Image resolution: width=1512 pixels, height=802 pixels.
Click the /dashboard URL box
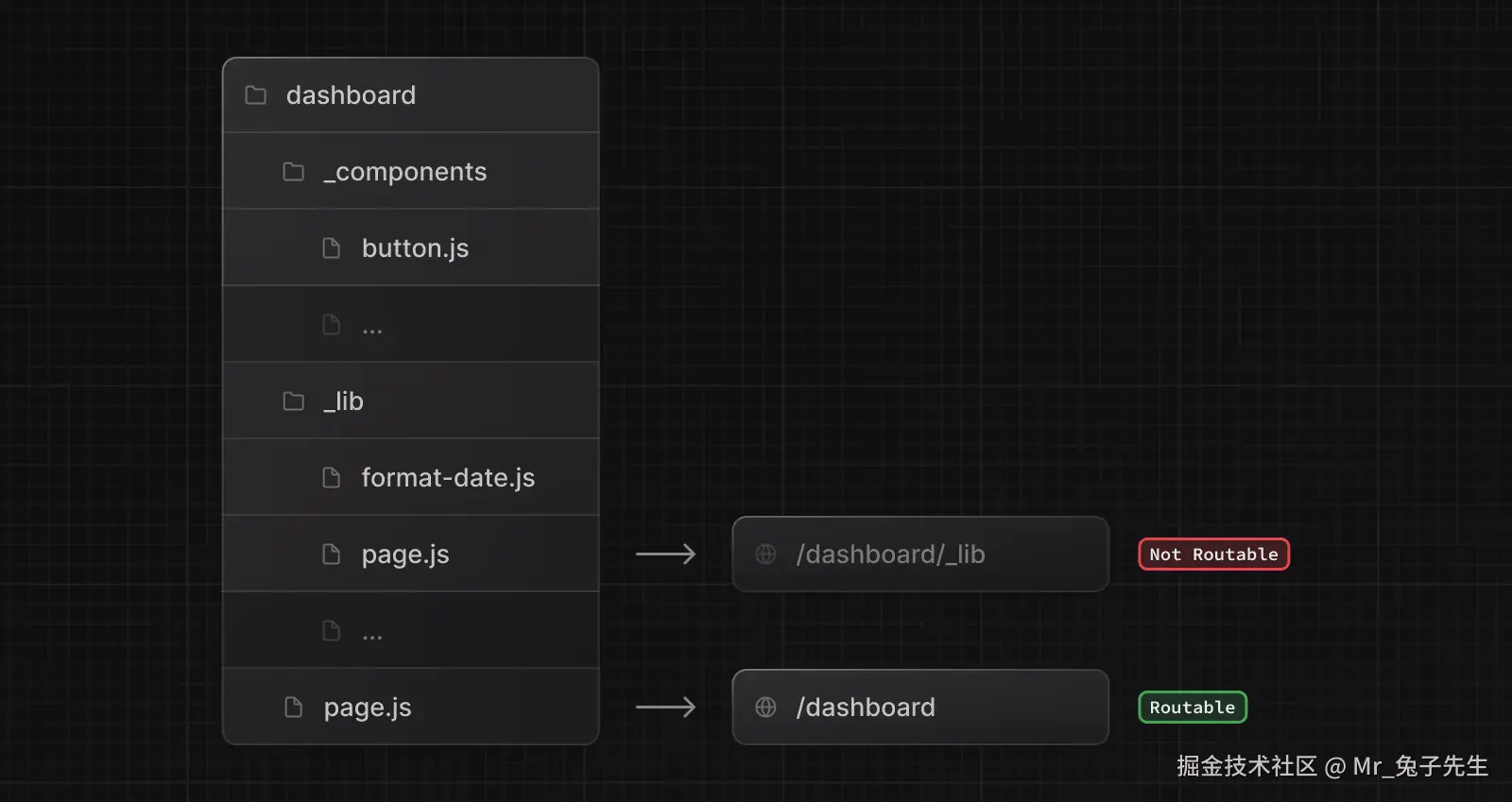[x=919, y=708]
